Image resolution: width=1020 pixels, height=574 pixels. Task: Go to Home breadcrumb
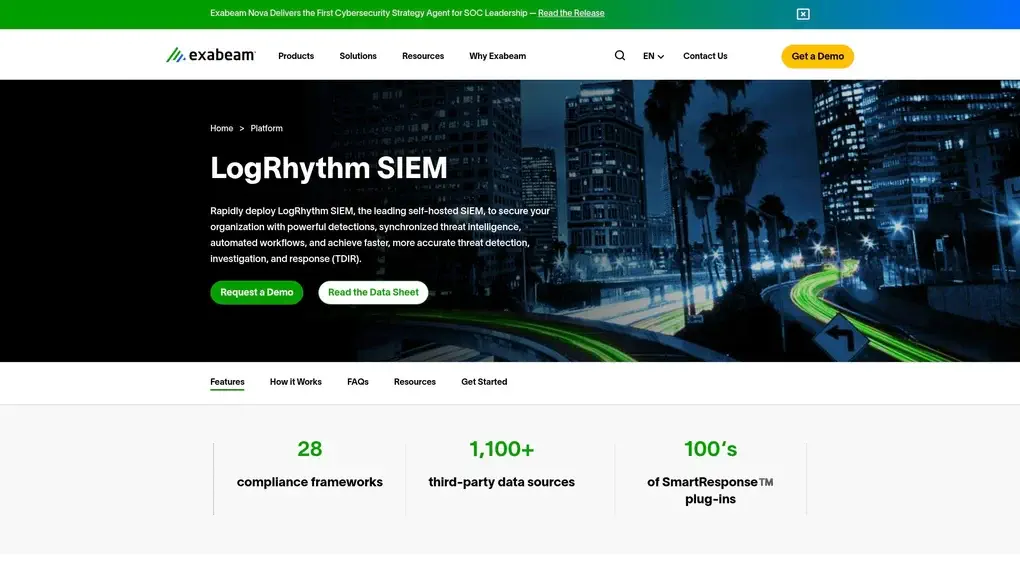(x=221, y=128)
